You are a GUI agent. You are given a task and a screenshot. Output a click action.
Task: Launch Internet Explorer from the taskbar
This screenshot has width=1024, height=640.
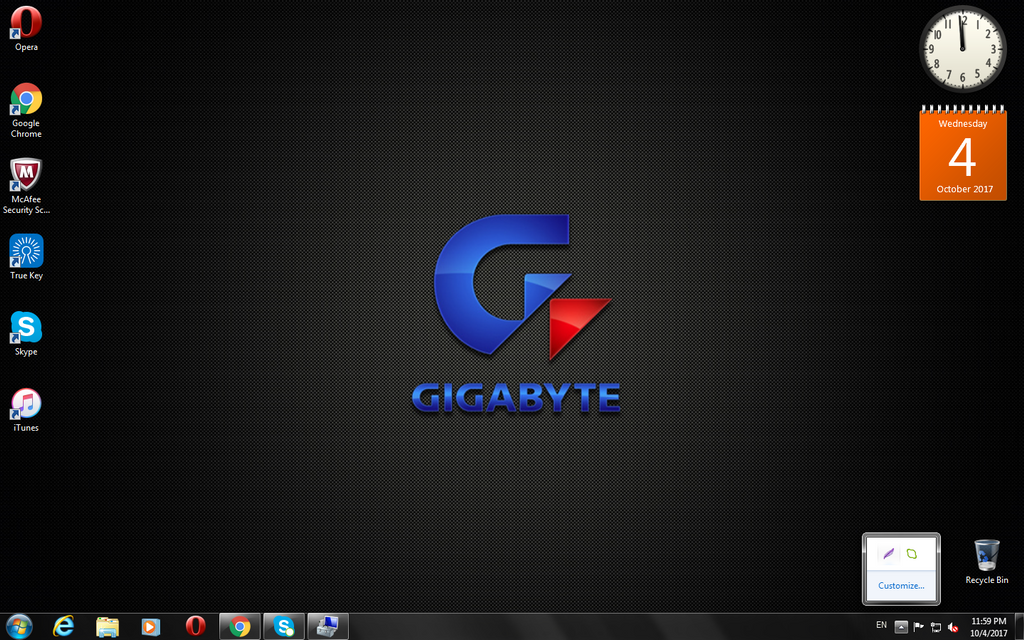click(63, 627)
